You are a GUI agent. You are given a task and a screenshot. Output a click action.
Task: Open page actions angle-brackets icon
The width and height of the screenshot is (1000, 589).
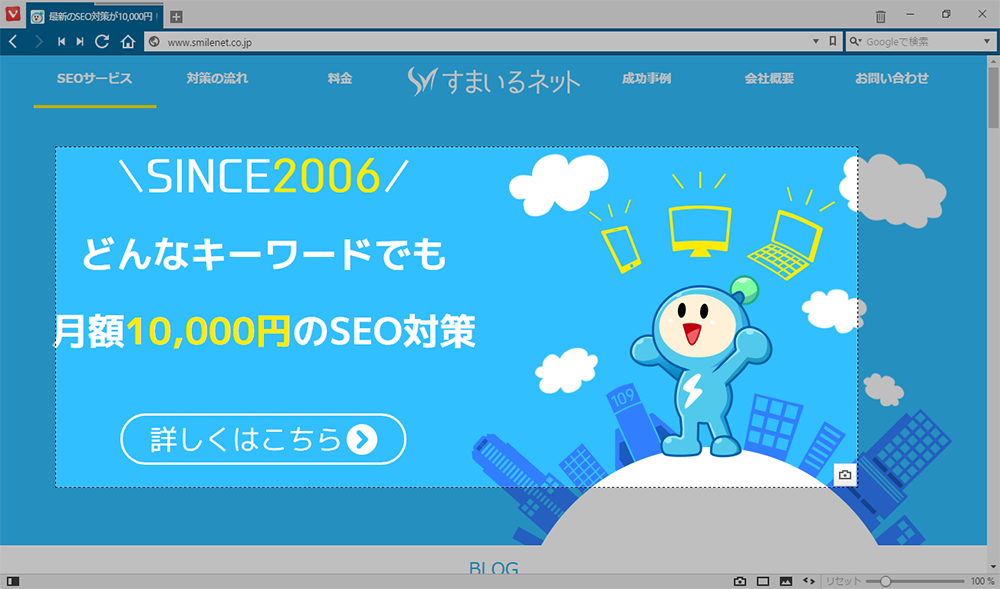click(809, 581)
